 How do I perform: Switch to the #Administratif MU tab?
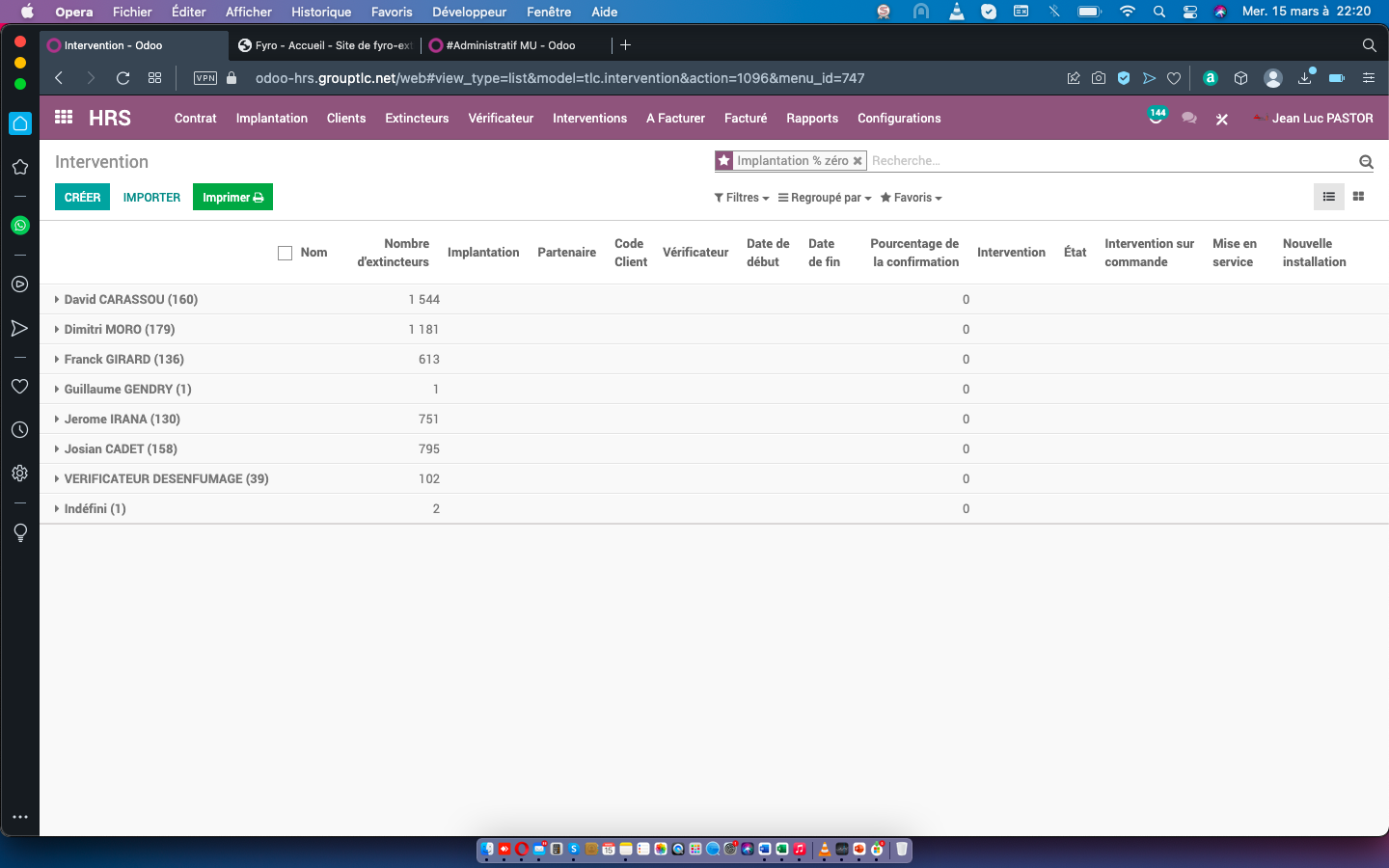510,45
